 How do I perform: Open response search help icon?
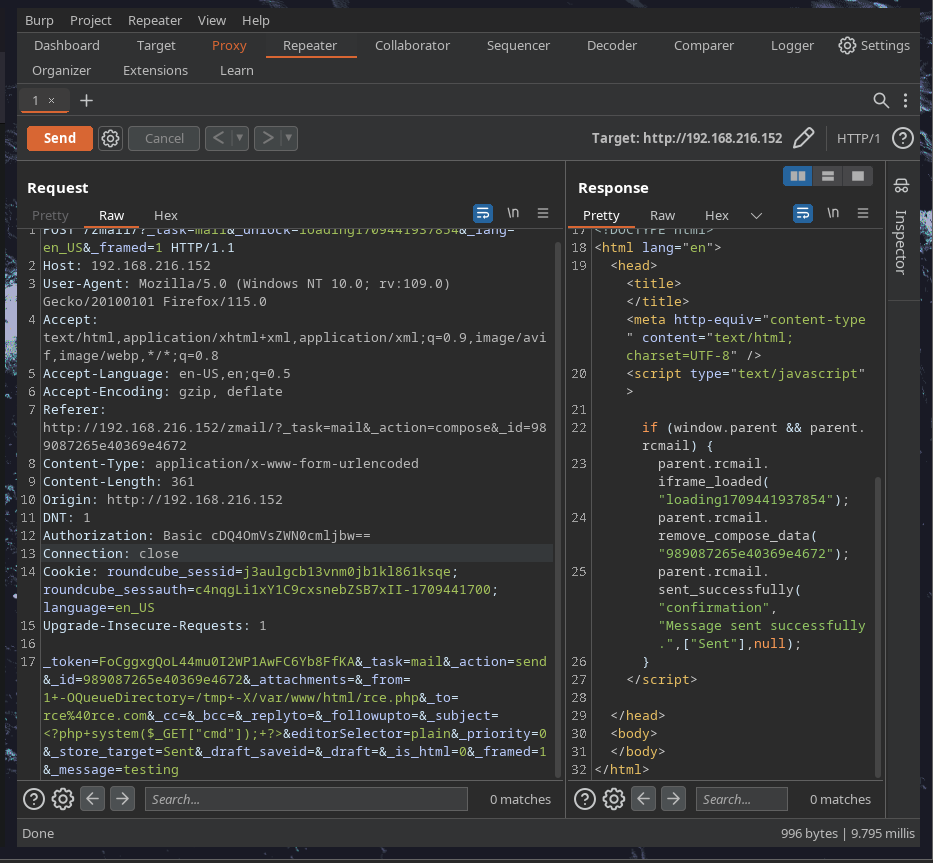585,799
